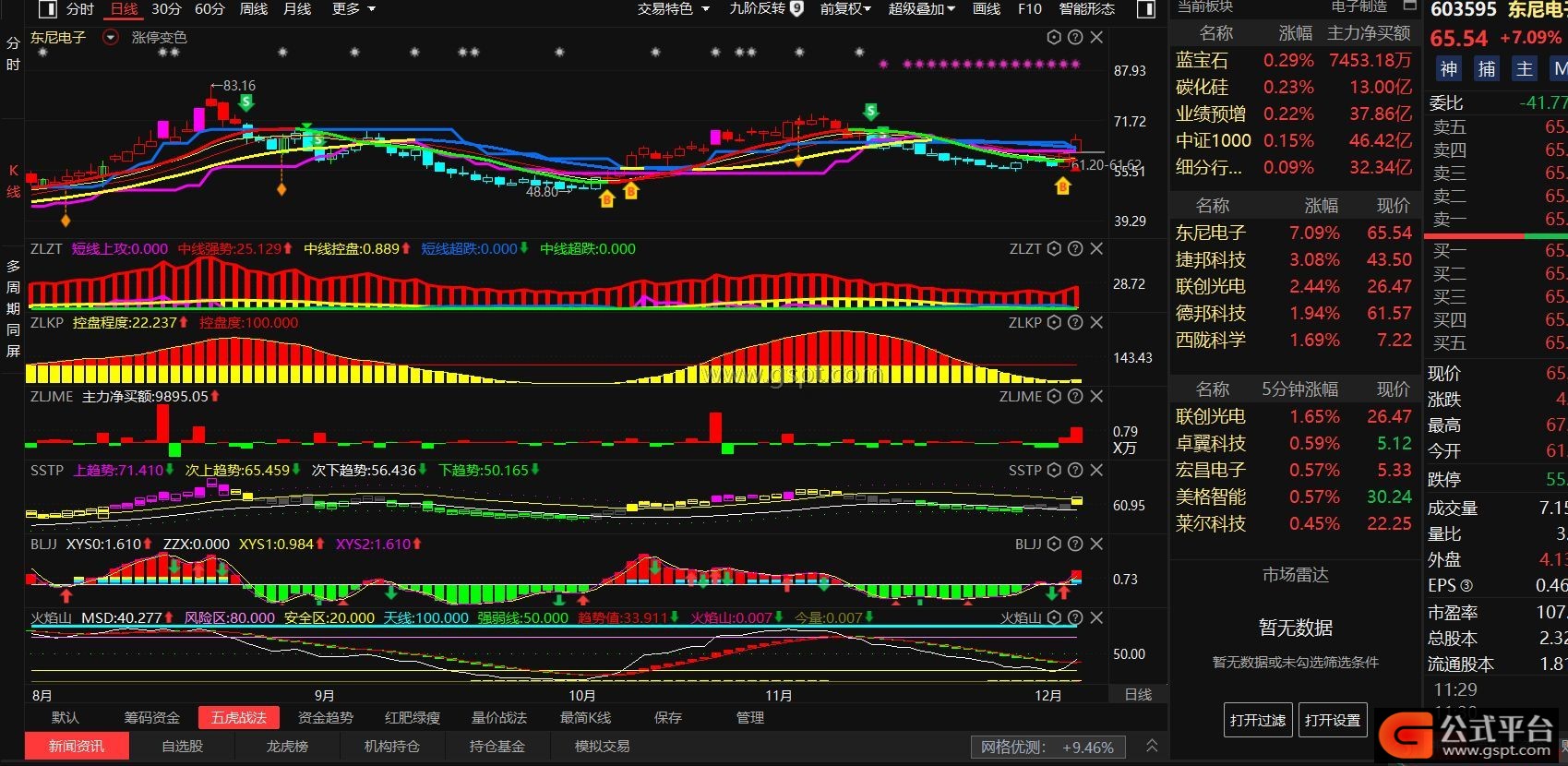1568x766 pixels.
Task: Close the ZLJME indicator panel
Action: tap(1096, 396)
